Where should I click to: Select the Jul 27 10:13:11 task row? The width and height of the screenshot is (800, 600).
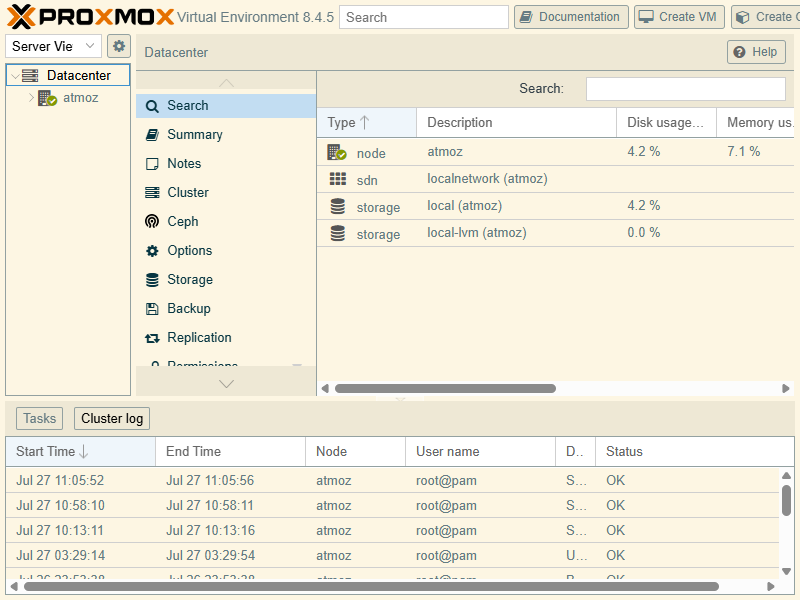392,530
